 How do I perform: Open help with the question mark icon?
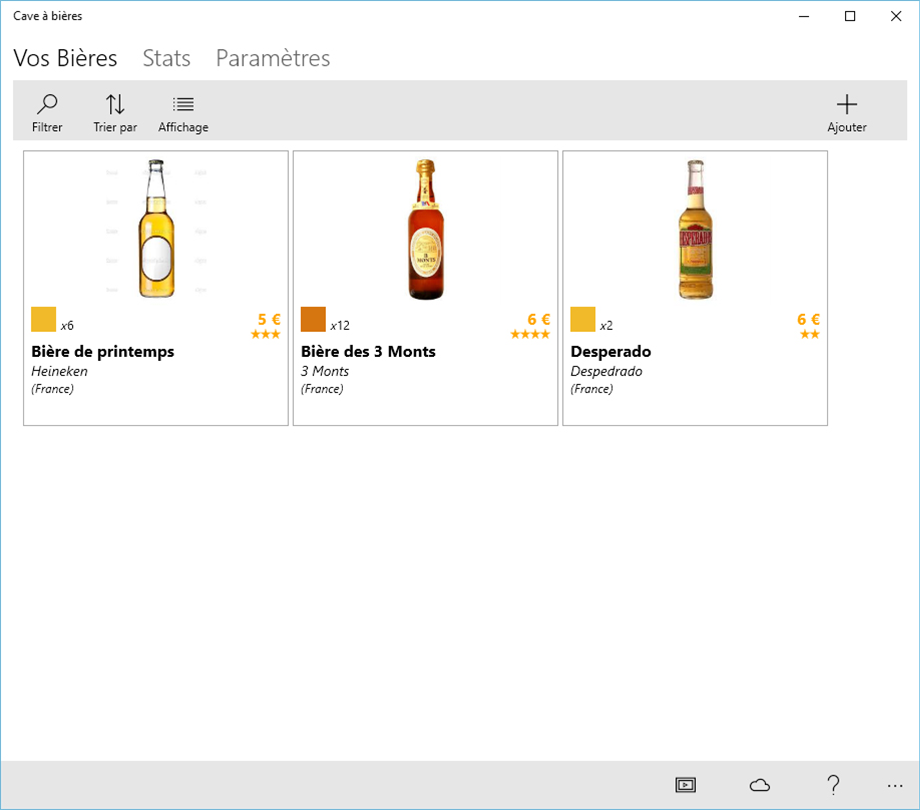pyautogui.click(x=833, y=785)
